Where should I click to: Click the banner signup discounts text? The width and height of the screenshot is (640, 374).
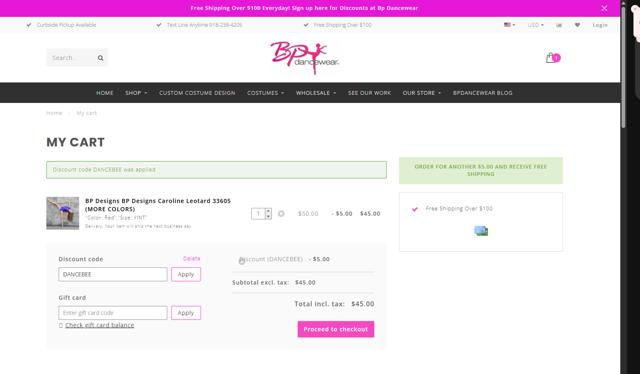pos(304,8)
